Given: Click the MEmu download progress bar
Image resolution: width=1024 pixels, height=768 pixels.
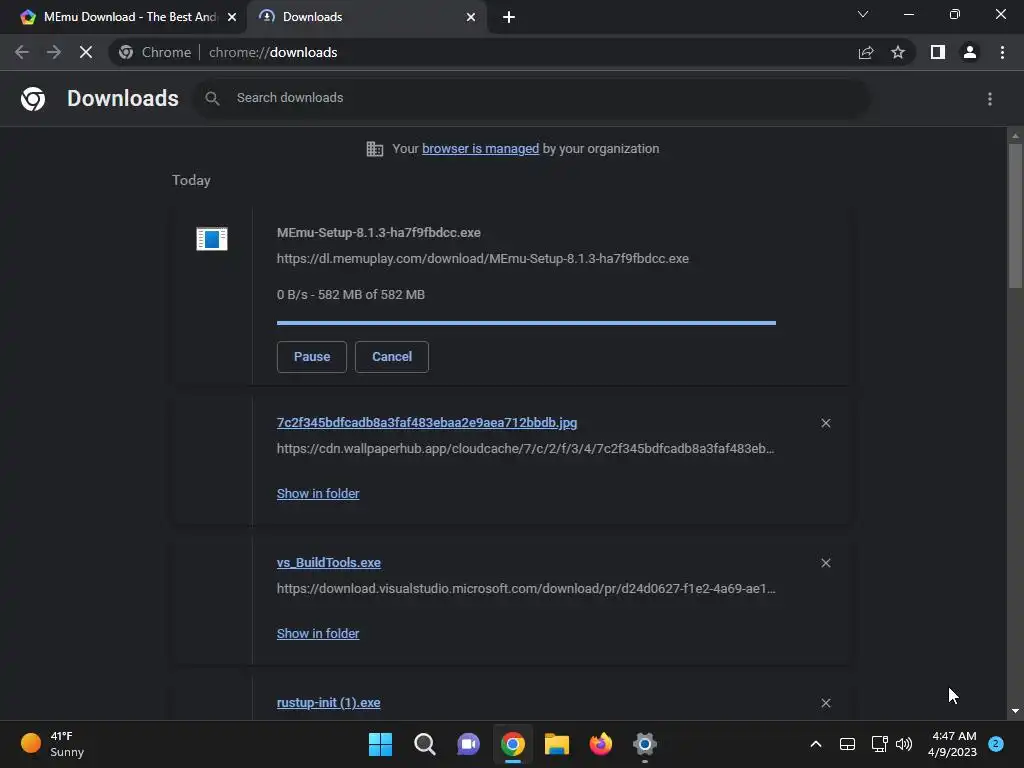Looking at the screenshot, I should coord(526,323).
